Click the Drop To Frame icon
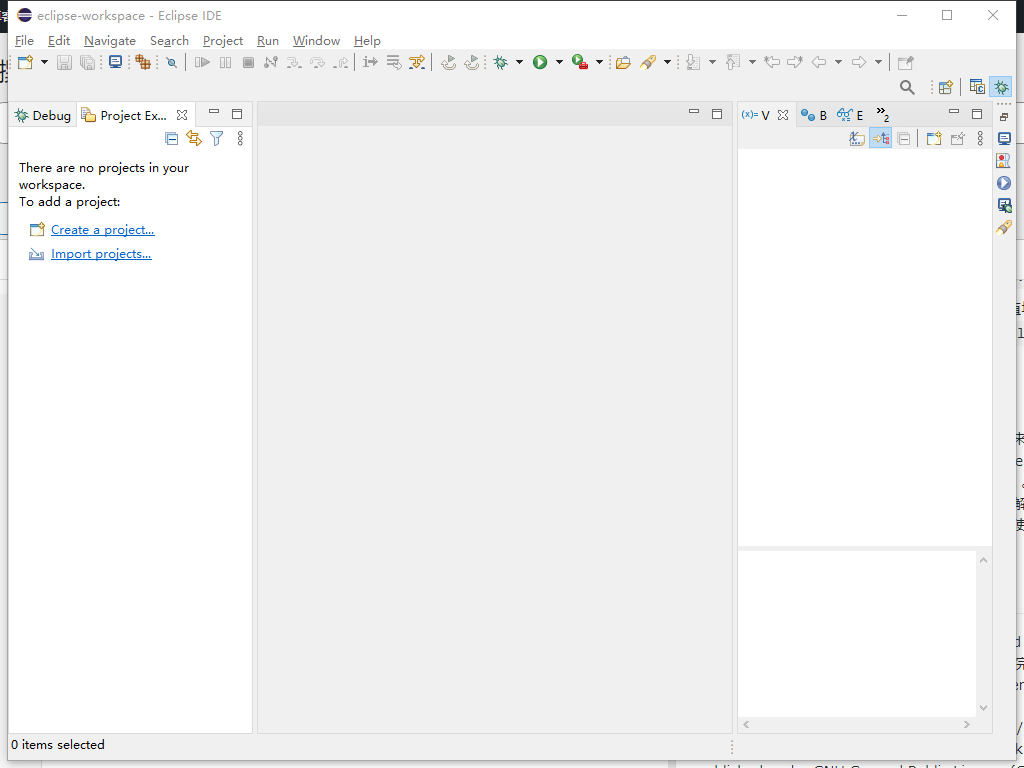Viewport: 1024px width, 768px height. 394,62
